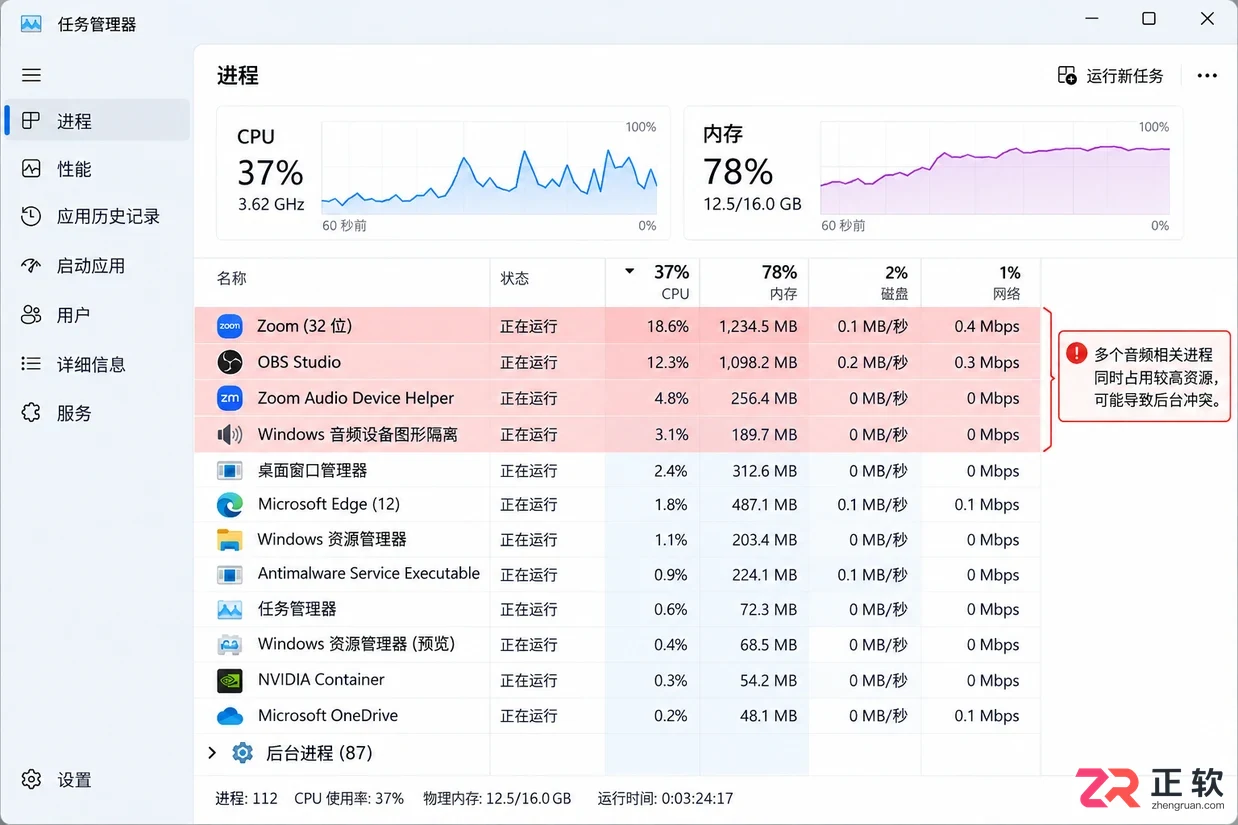Click the 运行新任务 plus icon
This screenshot has width=1238, height=825.
click(x=1067, y=76)
